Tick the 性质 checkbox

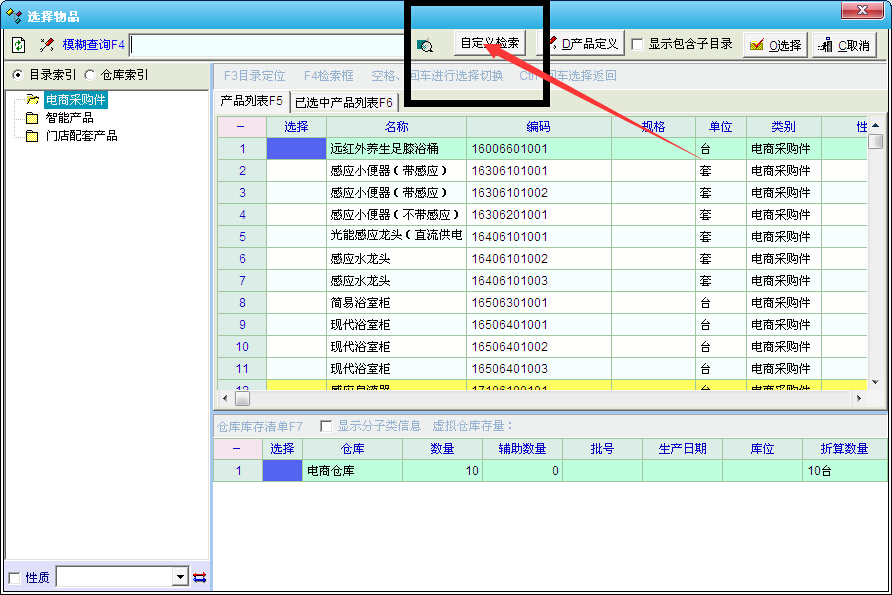coord(14,577)
